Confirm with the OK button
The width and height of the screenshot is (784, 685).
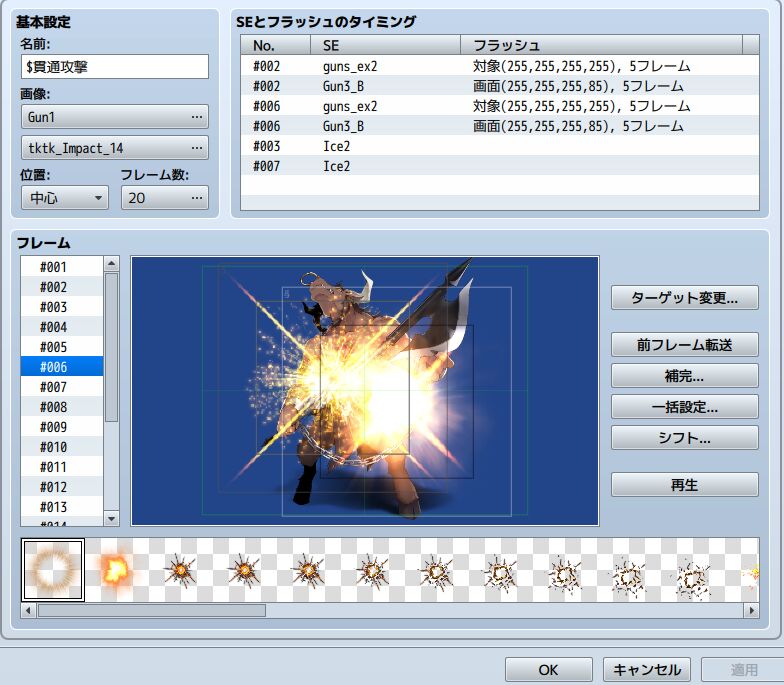[x=548, y=670]
